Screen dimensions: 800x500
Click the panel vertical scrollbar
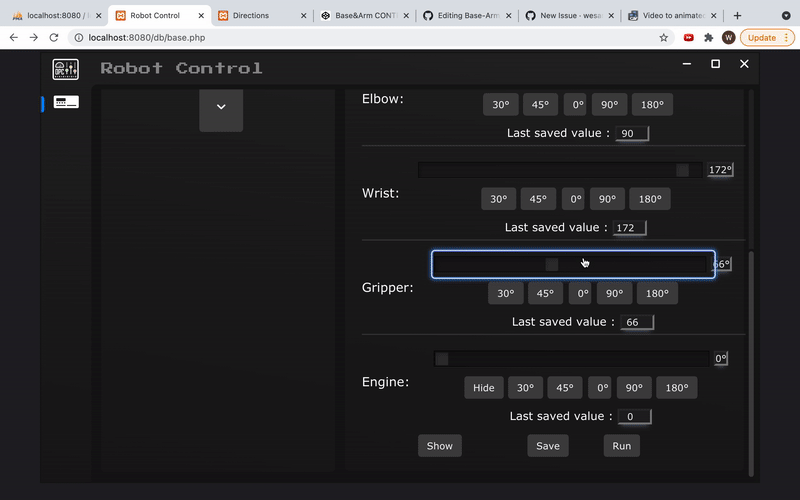[751, 363]
